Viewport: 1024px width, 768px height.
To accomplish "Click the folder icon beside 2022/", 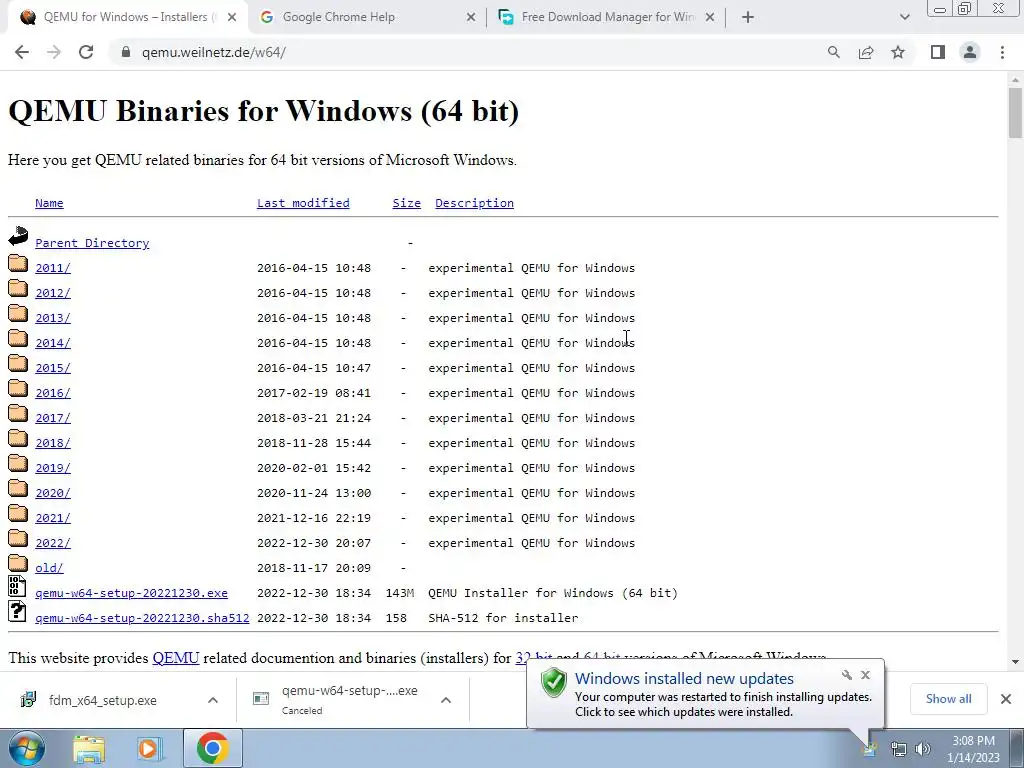I will [x=18, y=538].
